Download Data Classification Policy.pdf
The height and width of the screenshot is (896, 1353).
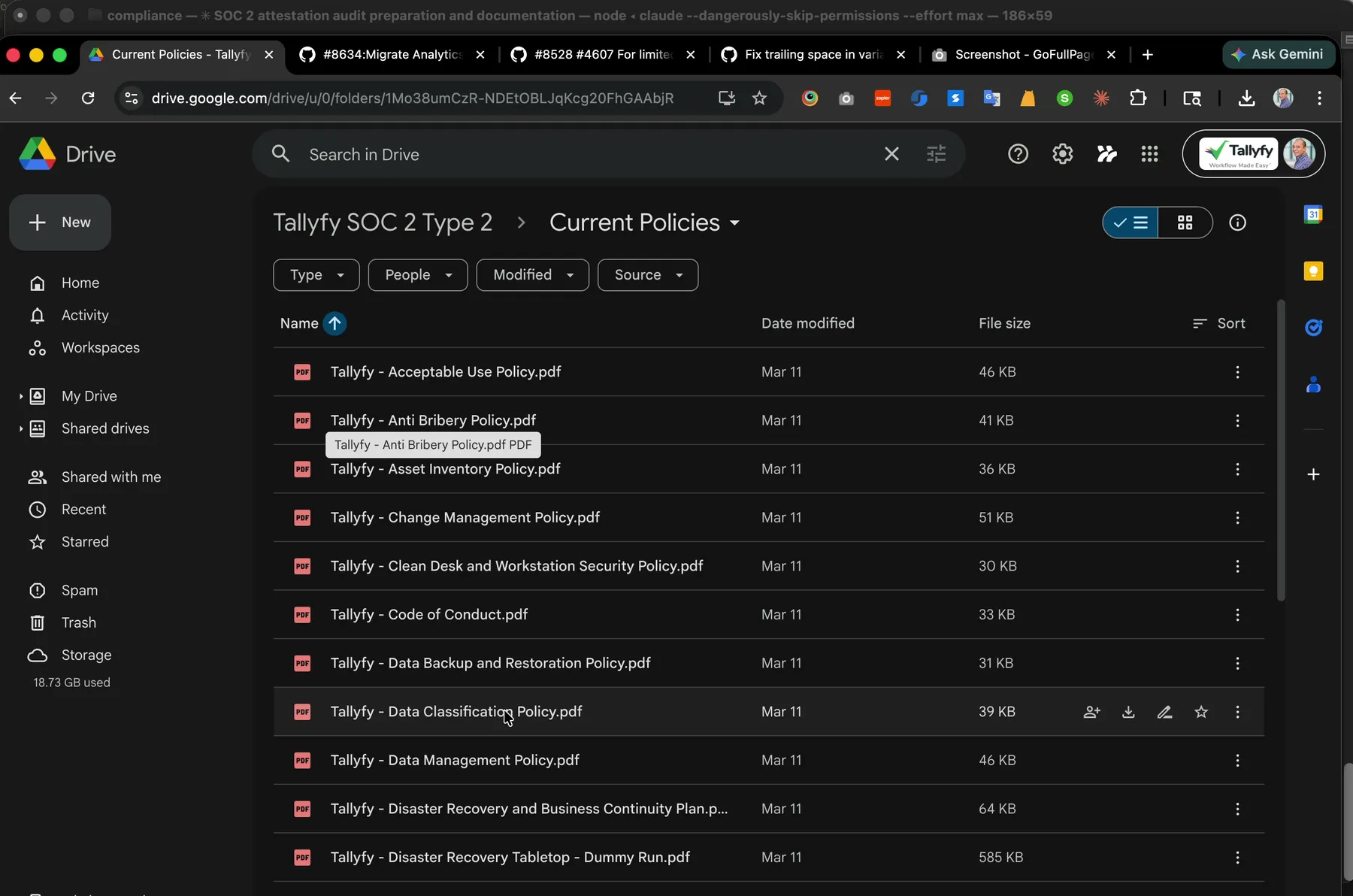point(1128,712)
